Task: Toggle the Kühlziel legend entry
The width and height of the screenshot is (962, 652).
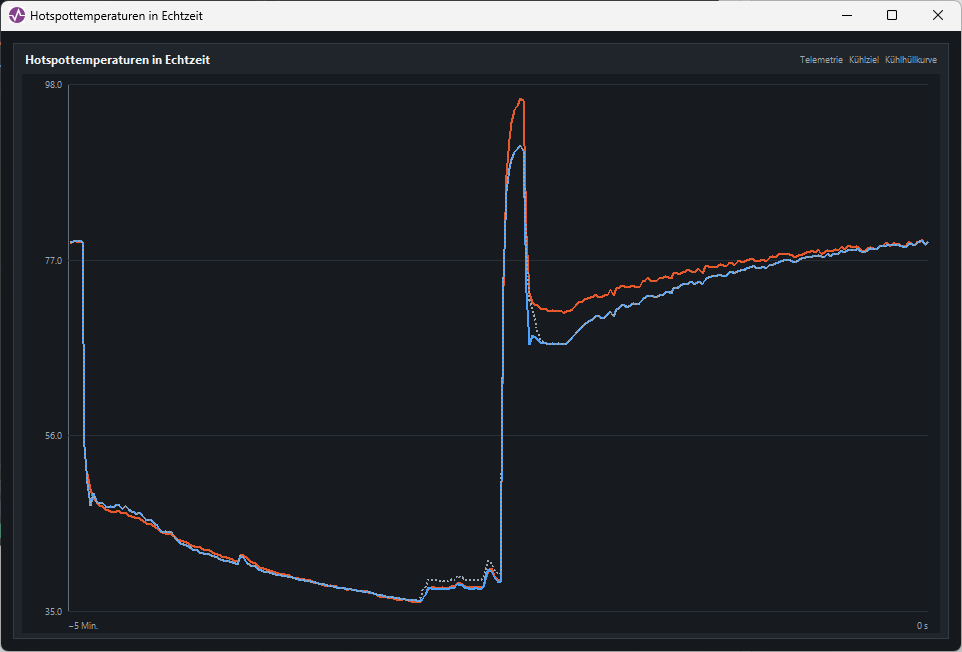Action: pyautogui.click(x=864, y=60)
